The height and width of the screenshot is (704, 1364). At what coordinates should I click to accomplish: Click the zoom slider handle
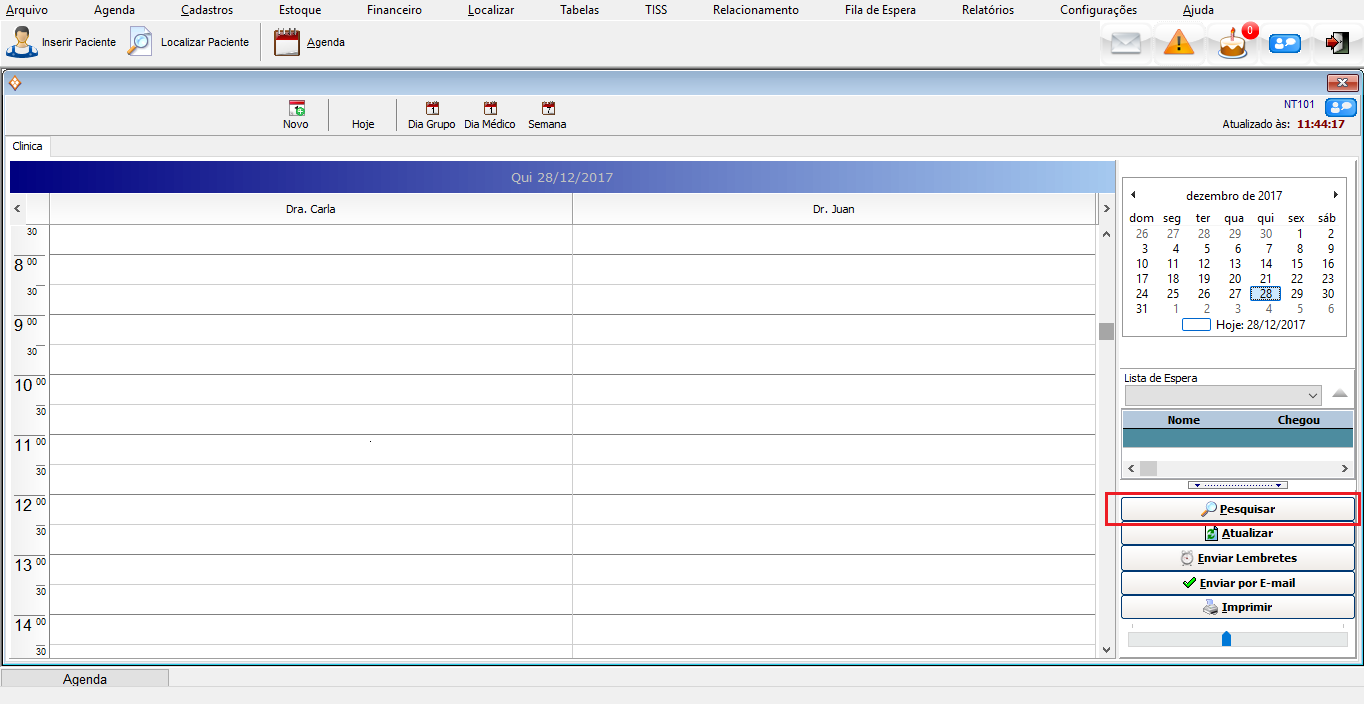[x=1226, y=638]
